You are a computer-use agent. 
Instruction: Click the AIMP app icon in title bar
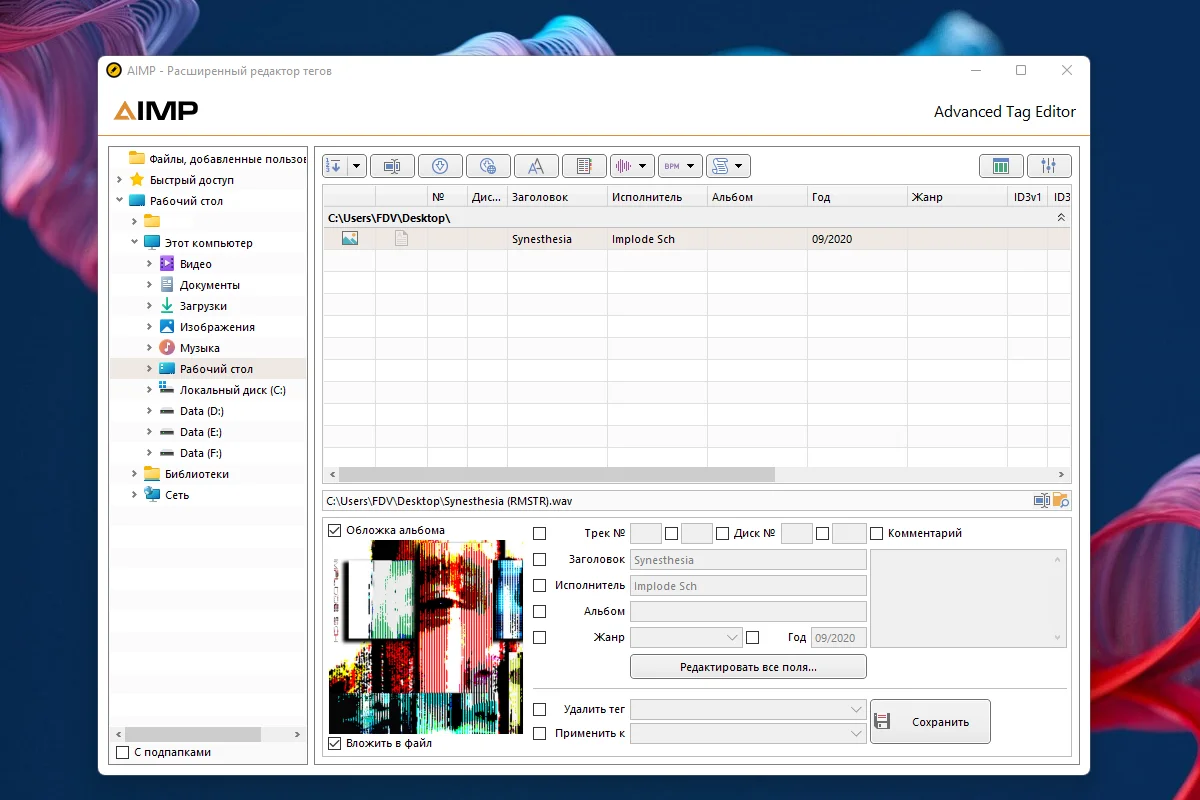coord(114,71)
